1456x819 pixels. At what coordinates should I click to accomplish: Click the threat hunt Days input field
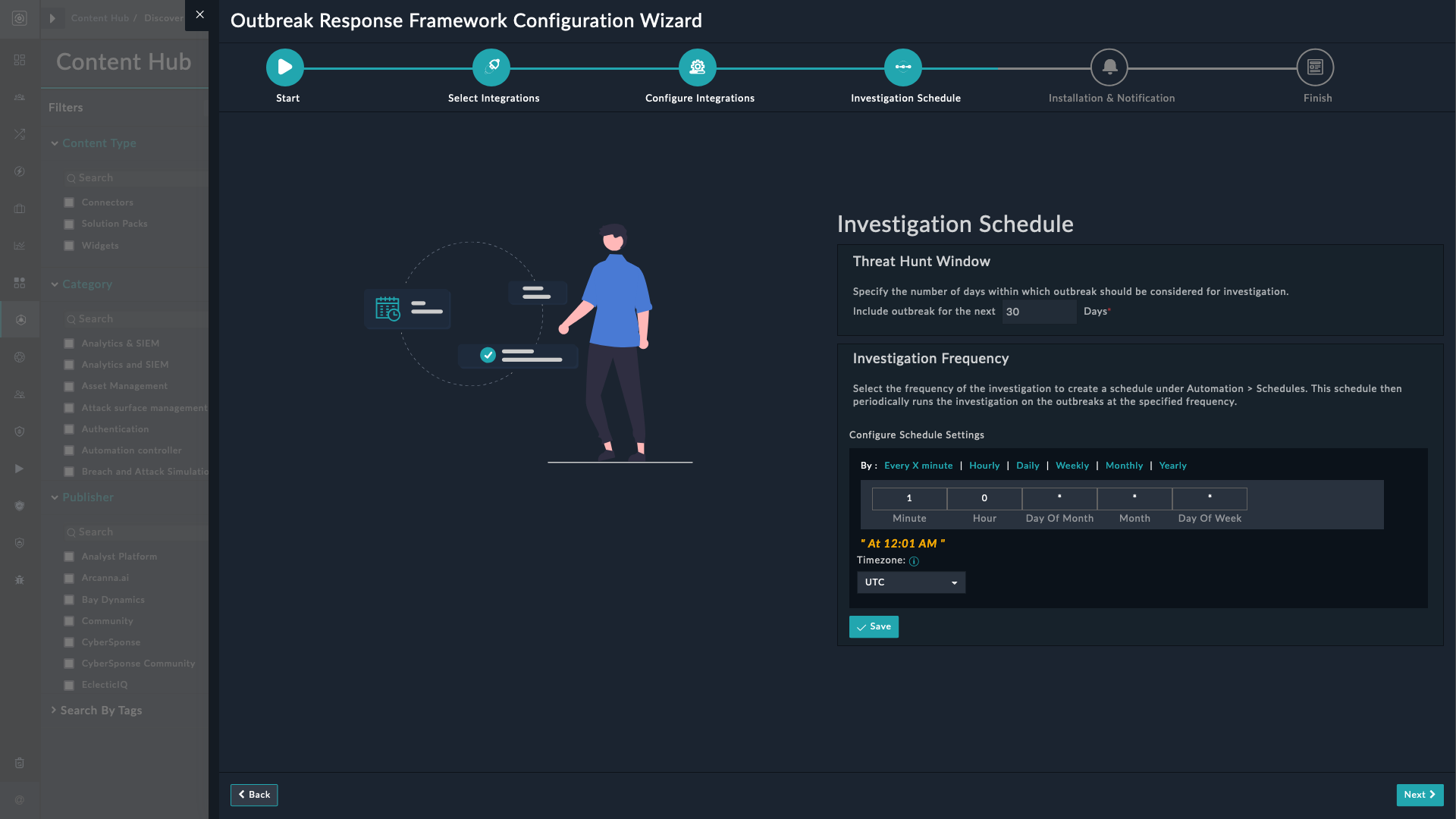coord(1039,312)
